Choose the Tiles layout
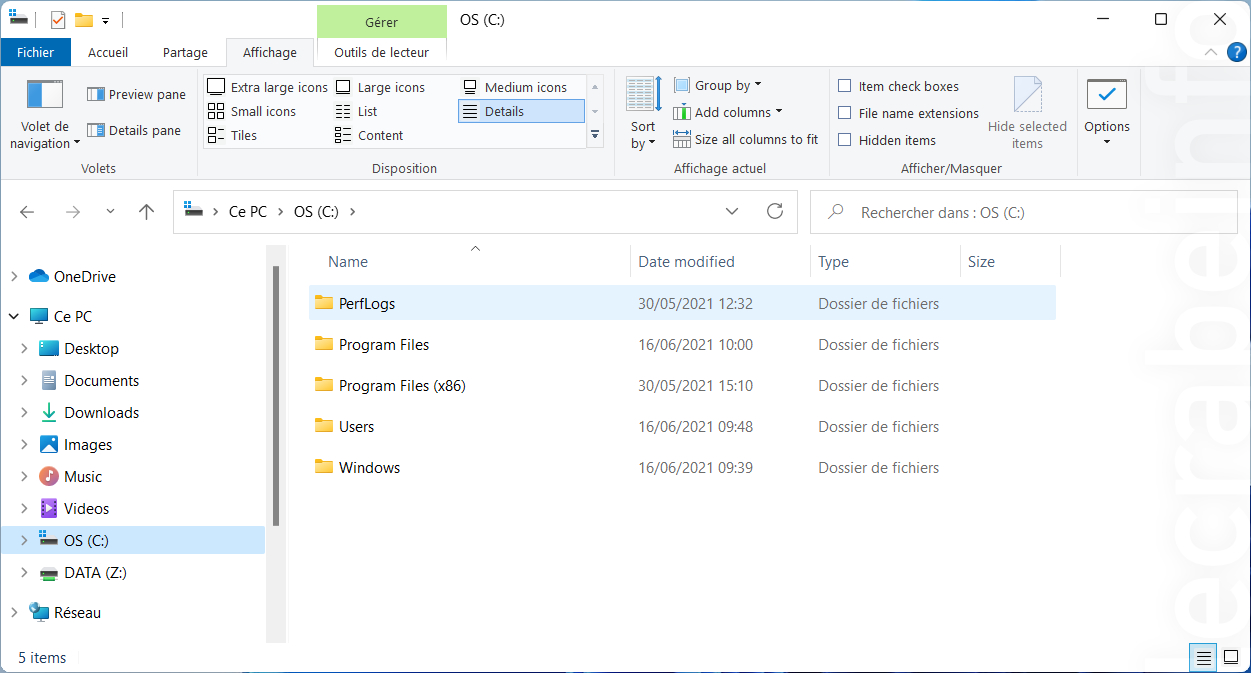1251x673 pixels. pyautogui.click(x=232, y=135)
